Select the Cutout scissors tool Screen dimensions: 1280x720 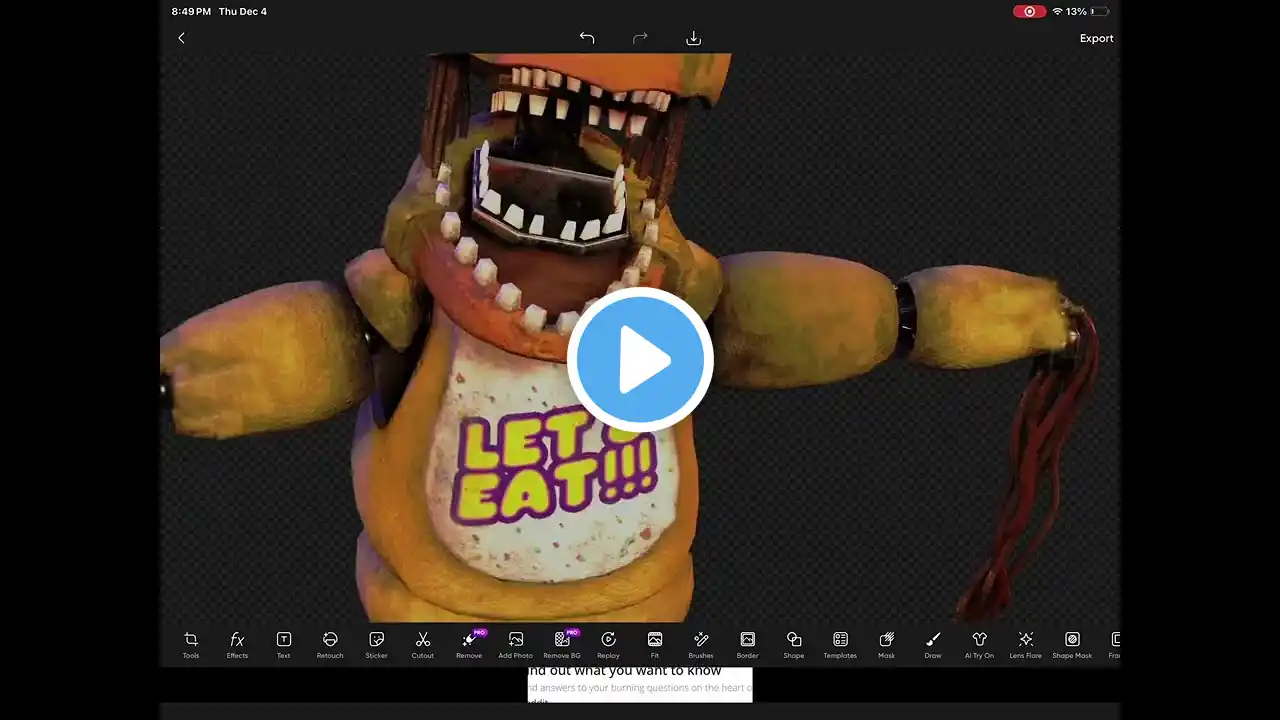point(423,644)
